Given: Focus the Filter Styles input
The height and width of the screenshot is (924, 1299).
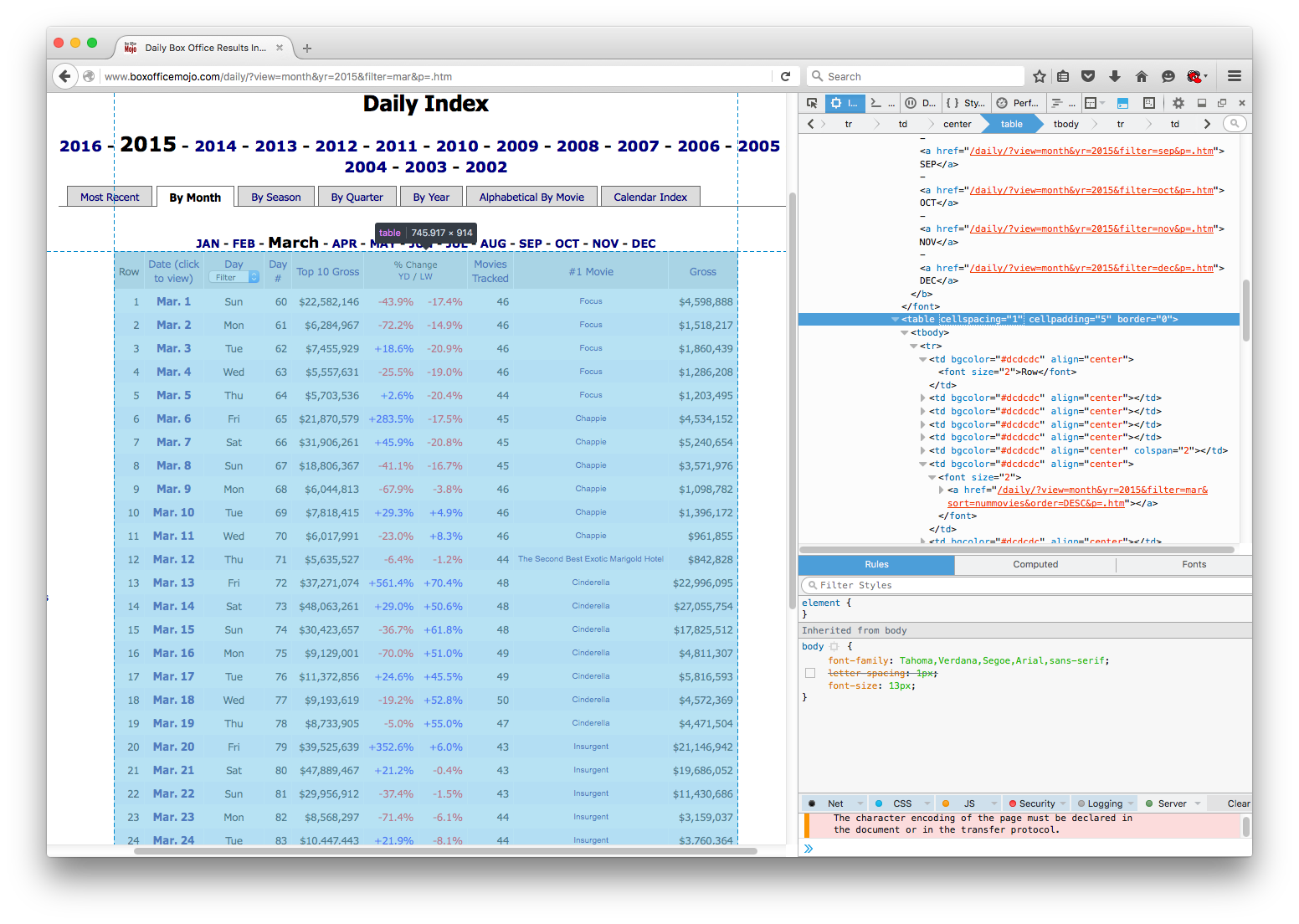Looking at the screenshot, I should (x=1026, y=585).
